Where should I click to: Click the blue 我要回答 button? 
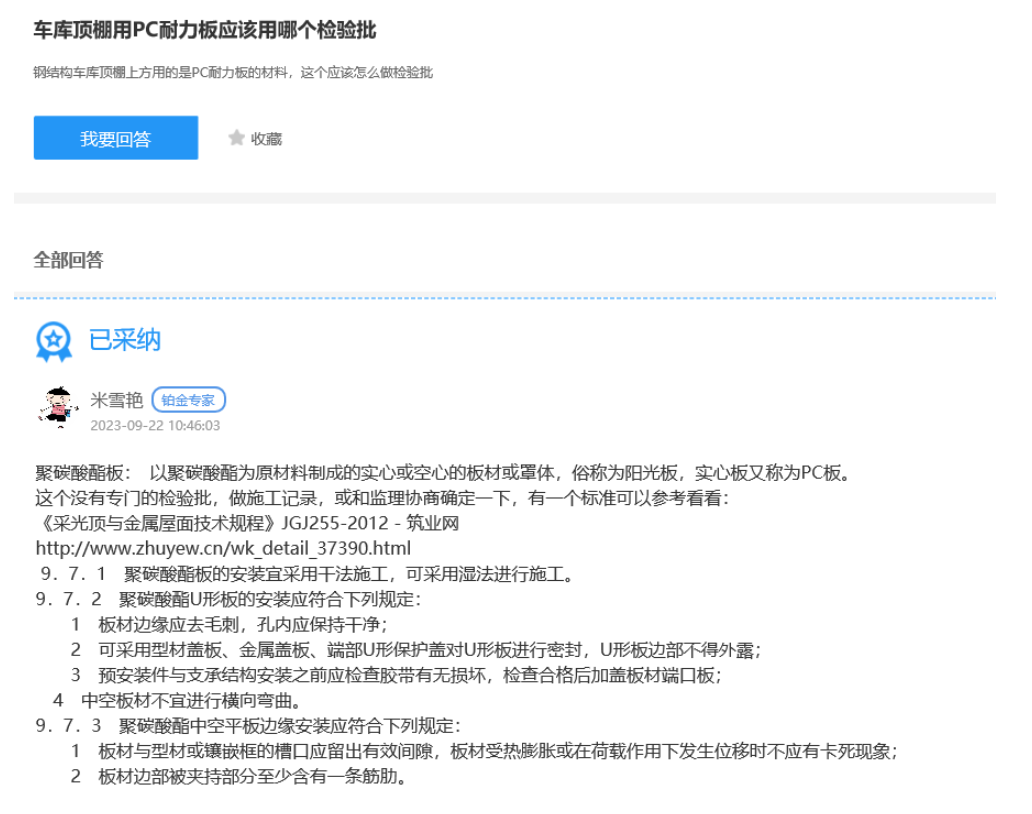coord(116,138)
